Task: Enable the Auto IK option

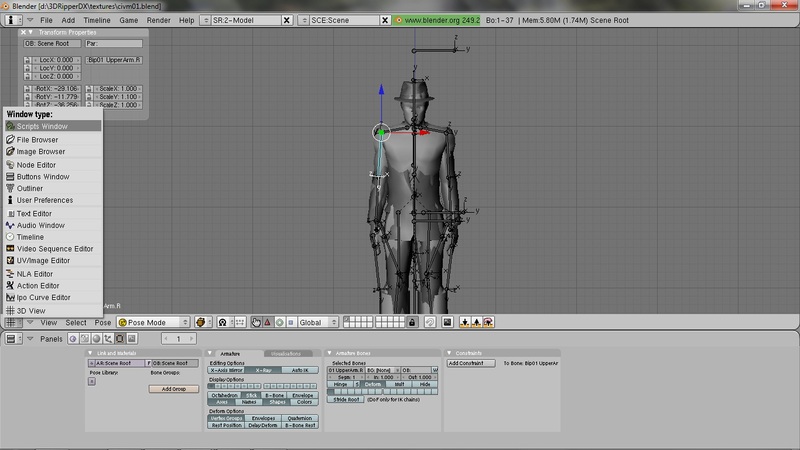Action: click(300, 370)
